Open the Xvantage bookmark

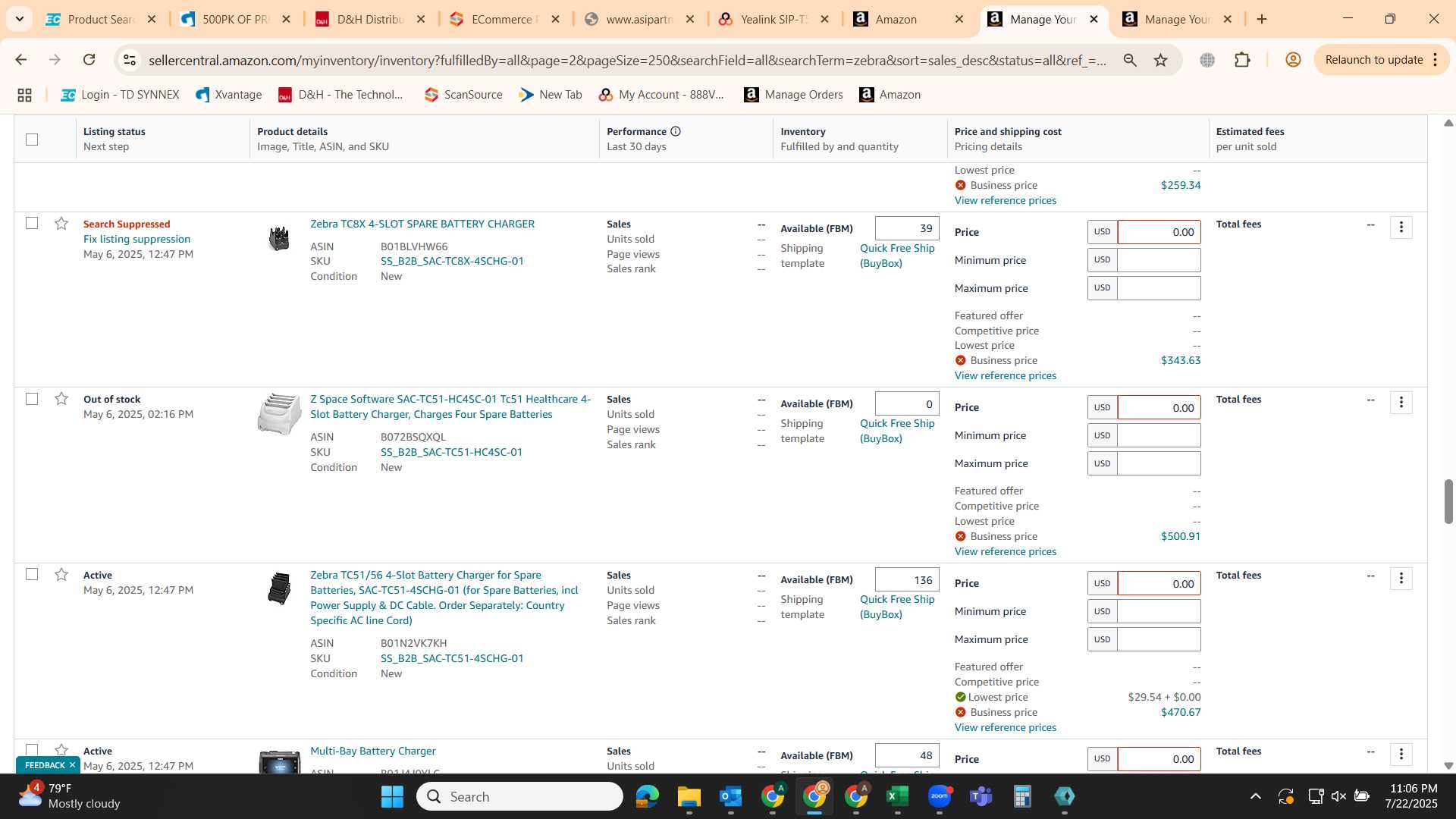[x=229, y=95]
